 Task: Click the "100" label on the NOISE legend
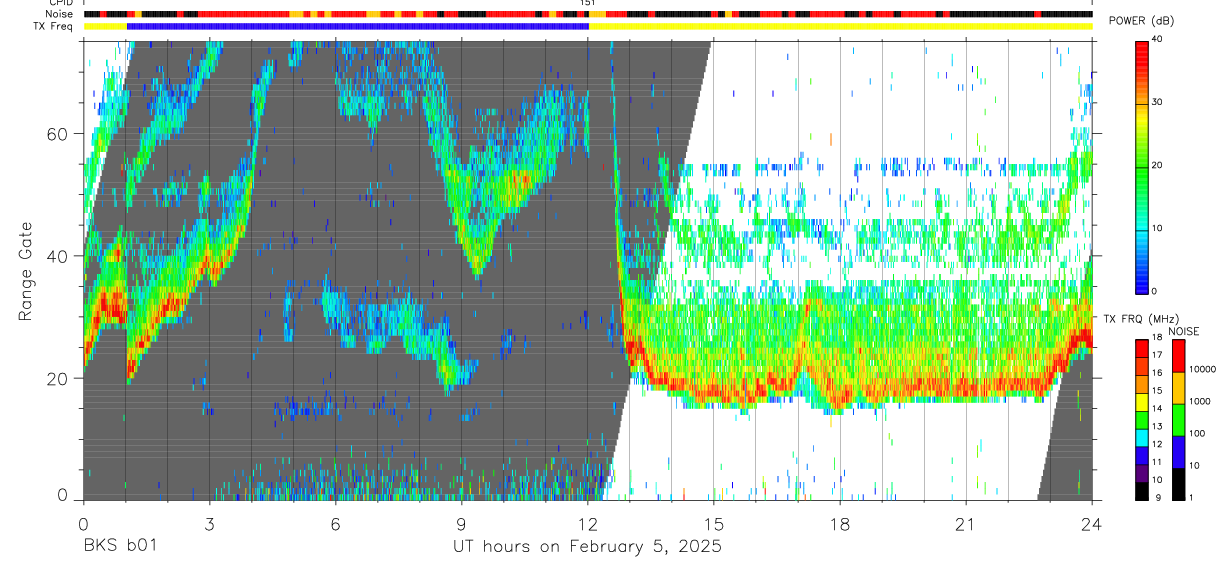pyautogui.click(x=1198, y=434)
